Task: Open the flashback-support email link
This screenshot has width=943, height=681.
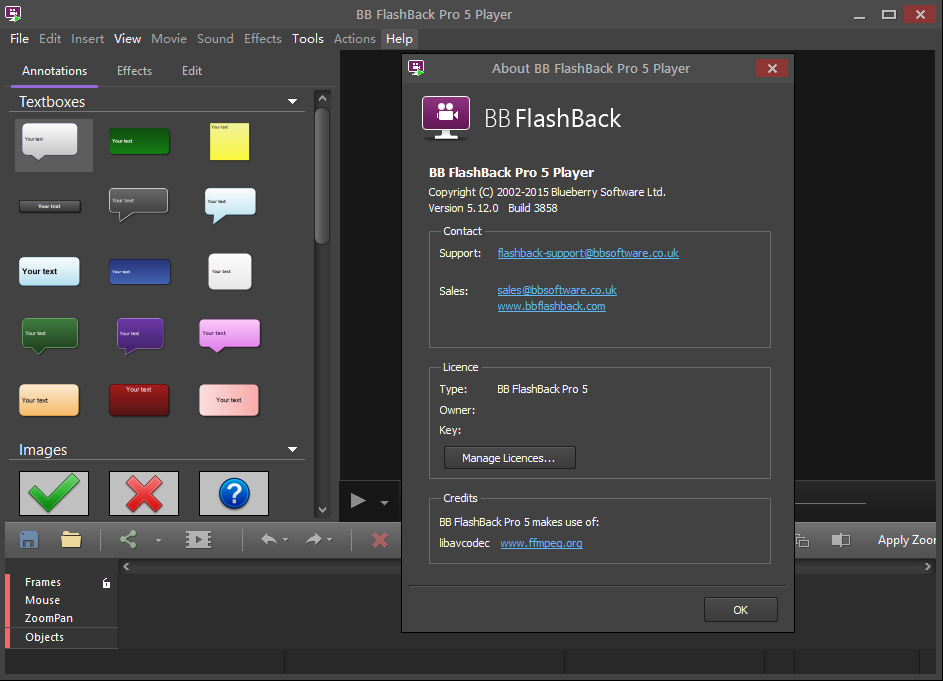Action: (588, 253)
